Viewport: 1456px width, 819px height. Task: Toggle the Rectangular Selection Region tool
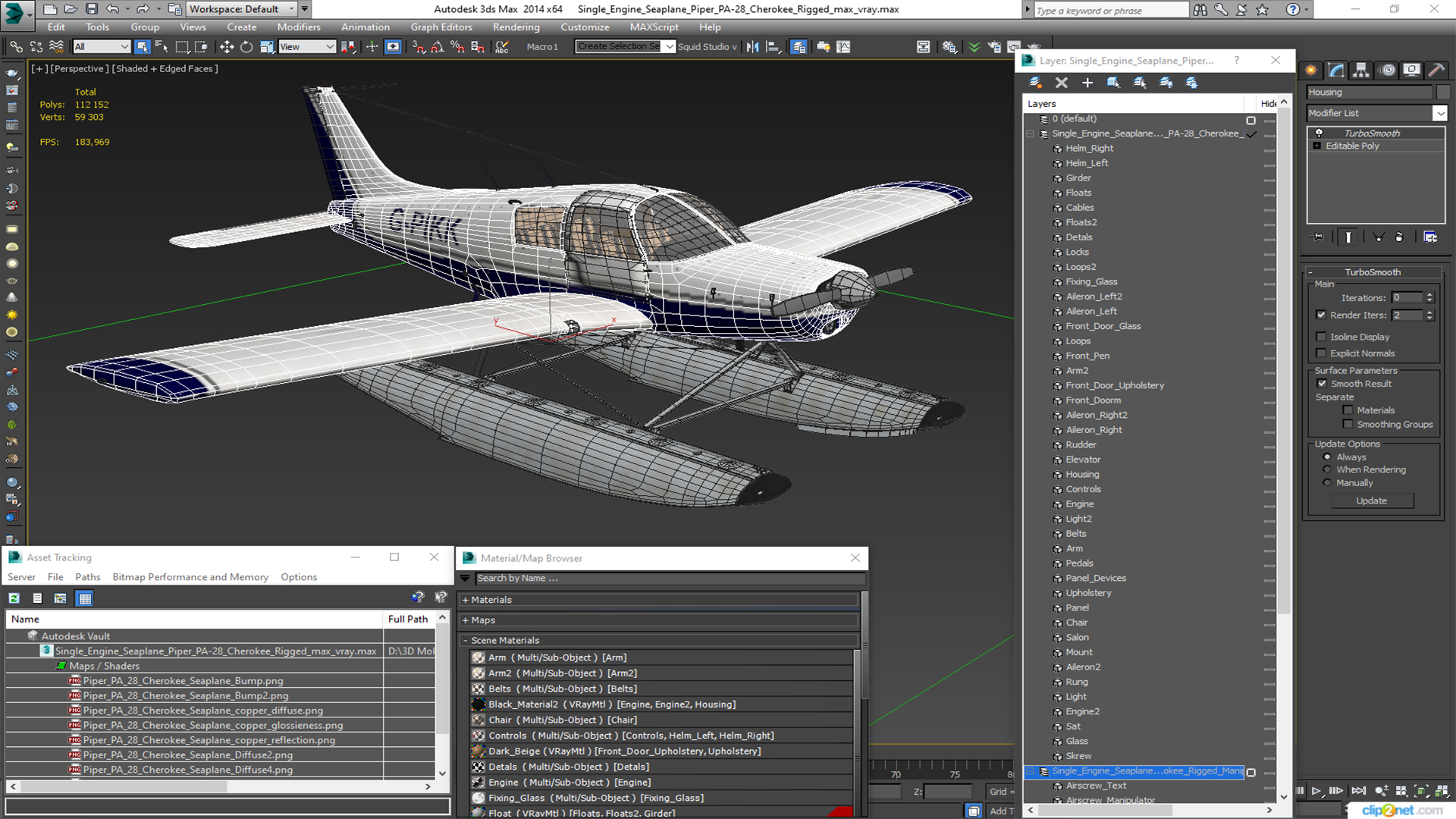[x=182, y=47]
